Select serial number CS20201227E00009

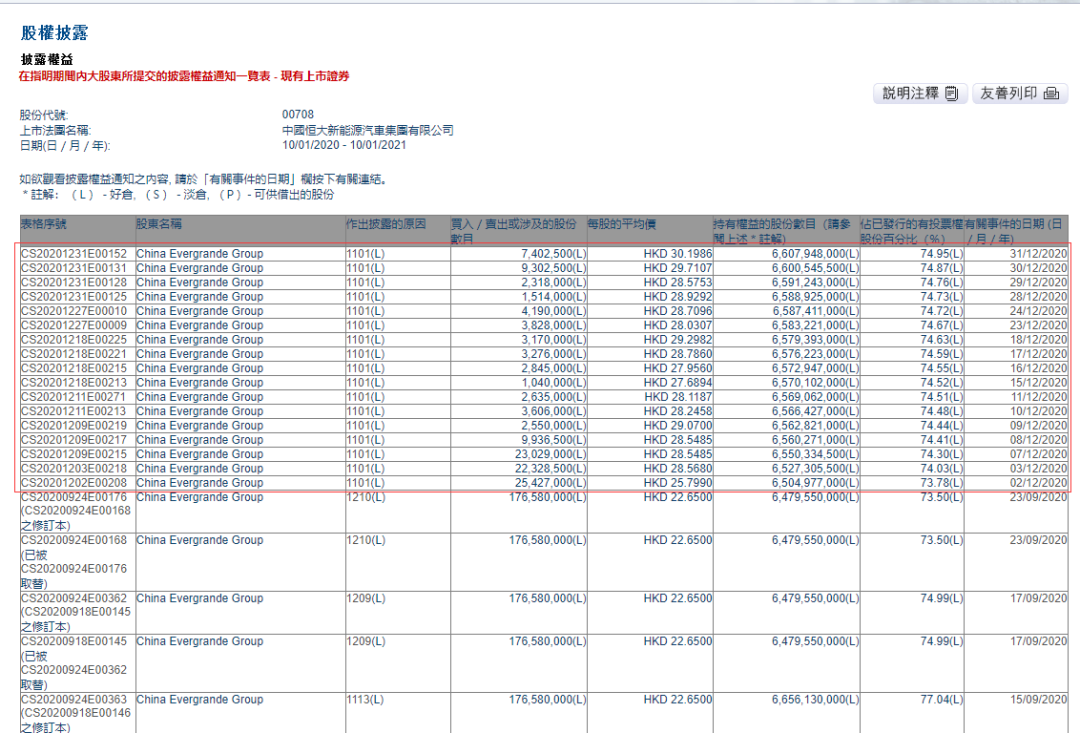pyautogui.click(x=74, y=325)
